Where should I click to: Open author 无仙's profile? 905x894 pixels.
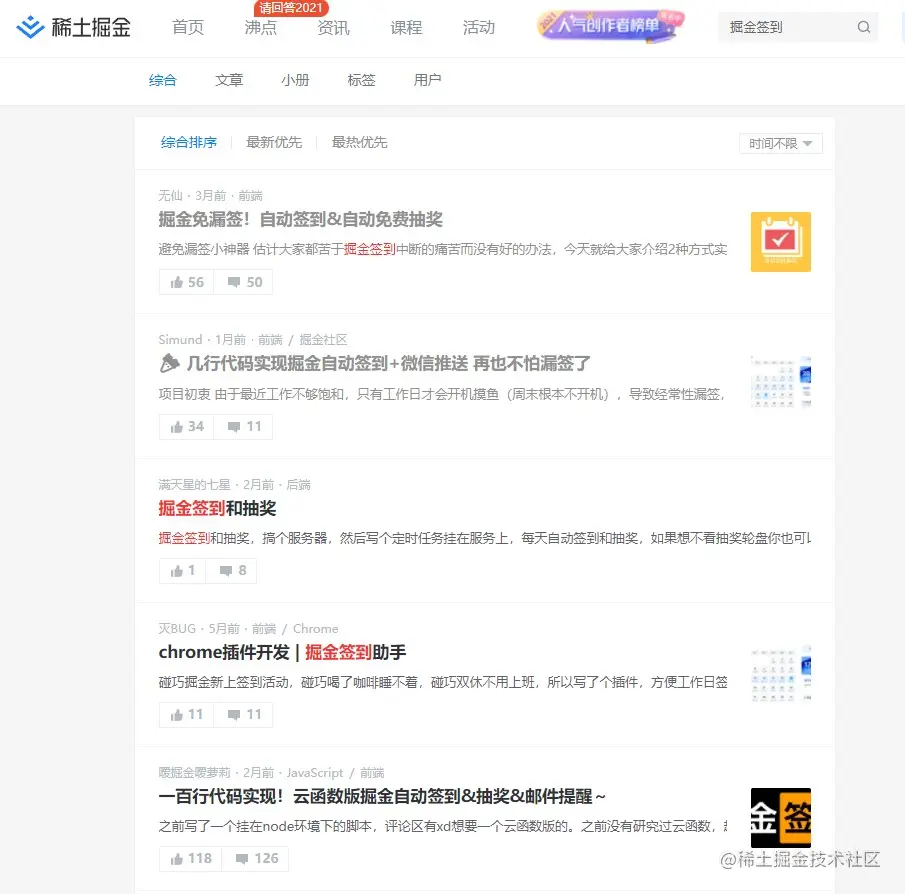pyautogui.click(x=170, y=196)
